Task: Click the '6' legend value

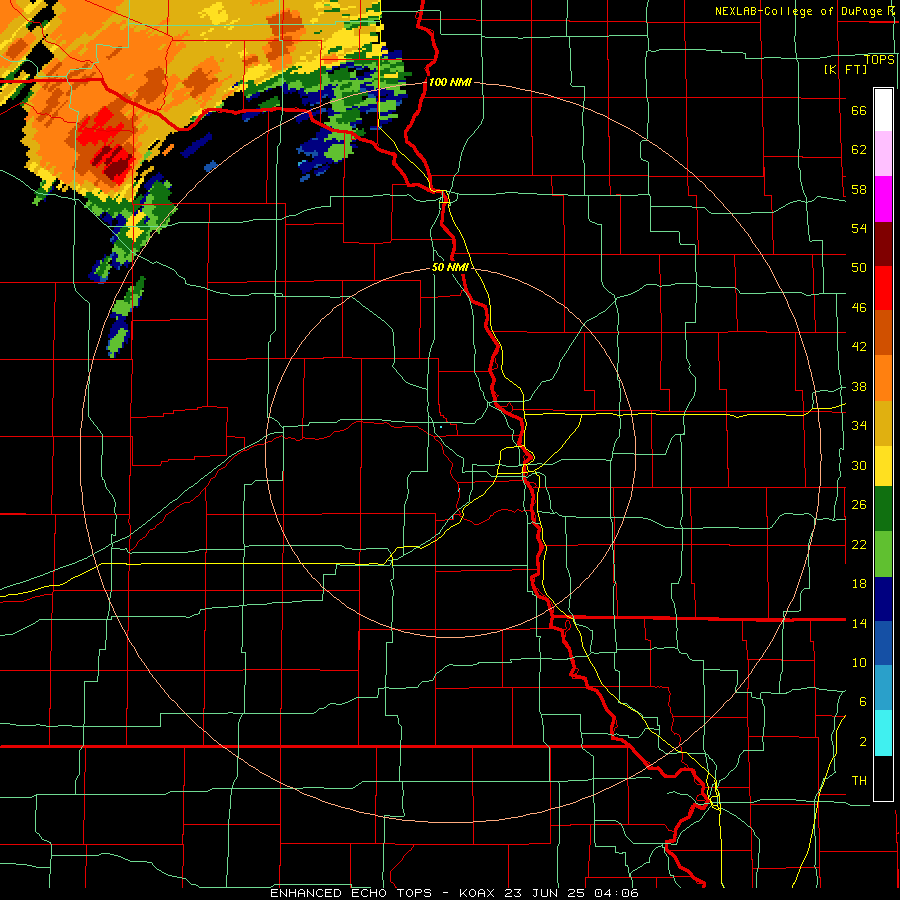Action: click(x=863, y=701)
